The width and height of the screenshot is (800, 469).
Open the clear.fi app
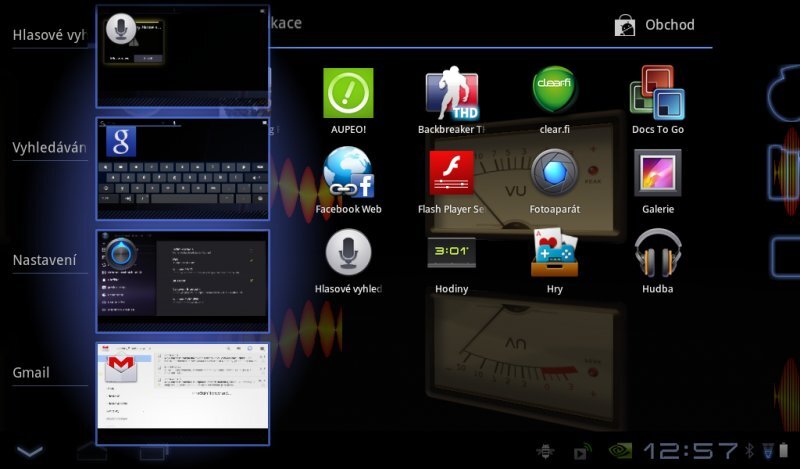point(555,100)
